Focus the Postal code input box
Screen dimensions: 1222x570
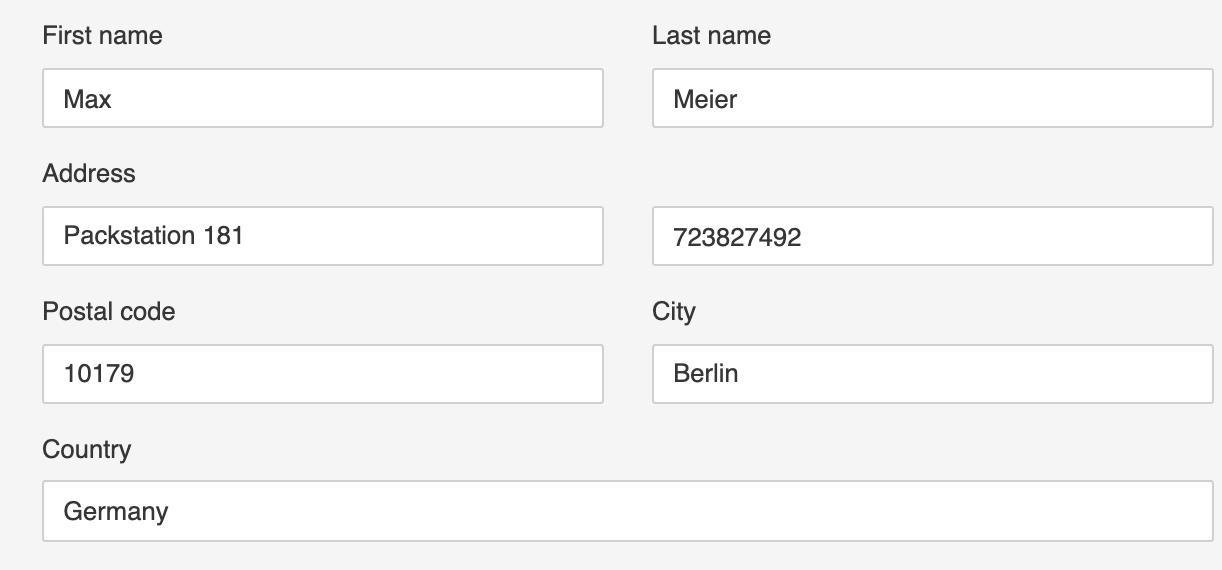[323, 374]
